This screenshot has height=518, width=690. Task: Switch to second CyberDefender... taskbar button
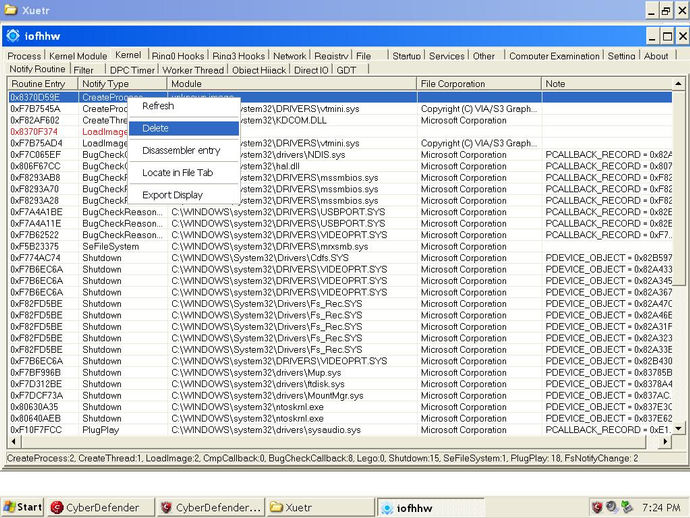pos(211,507)
